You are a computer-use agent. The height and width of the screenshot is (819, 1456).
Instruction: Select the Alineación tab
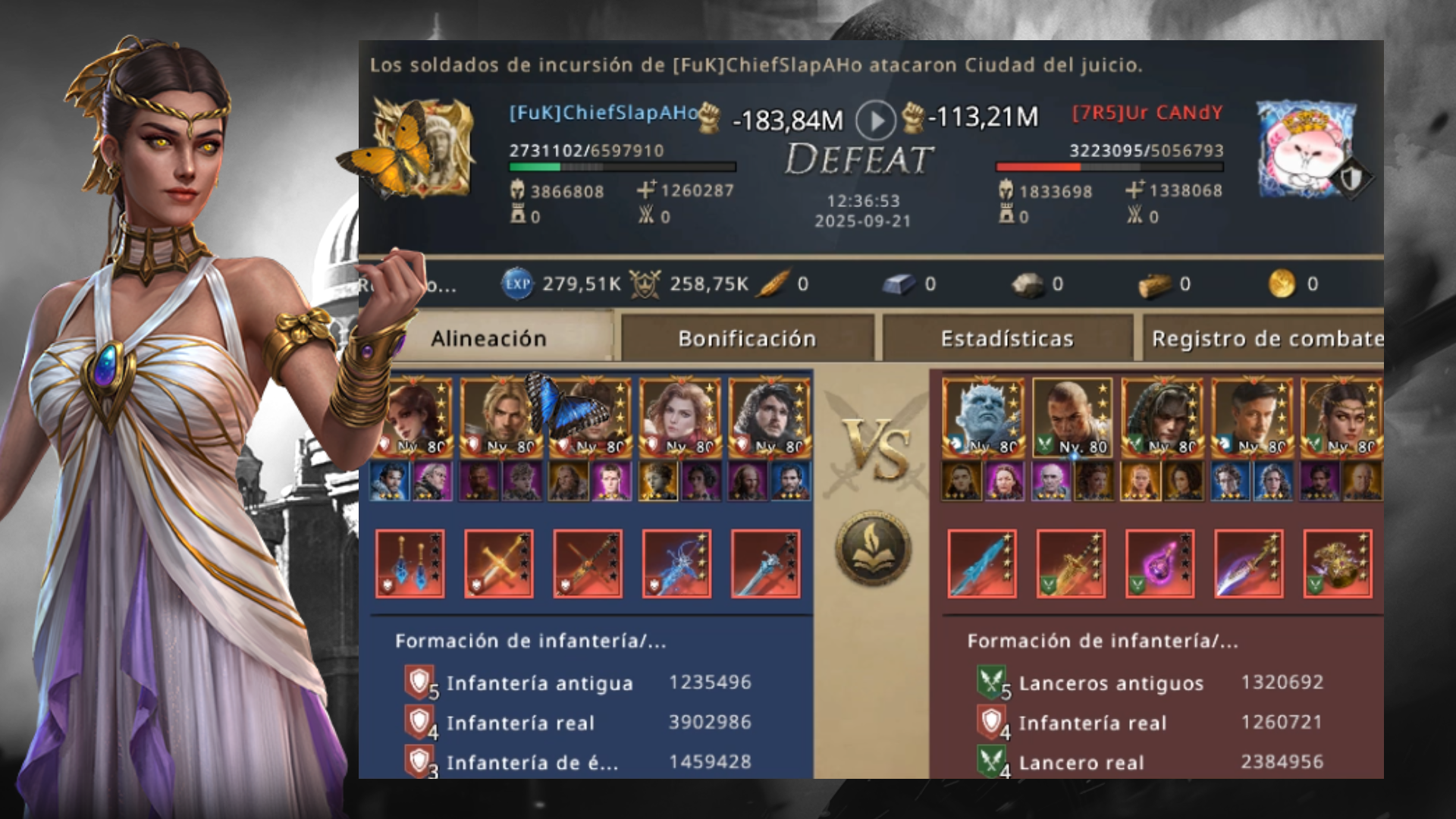pos(489,338)
